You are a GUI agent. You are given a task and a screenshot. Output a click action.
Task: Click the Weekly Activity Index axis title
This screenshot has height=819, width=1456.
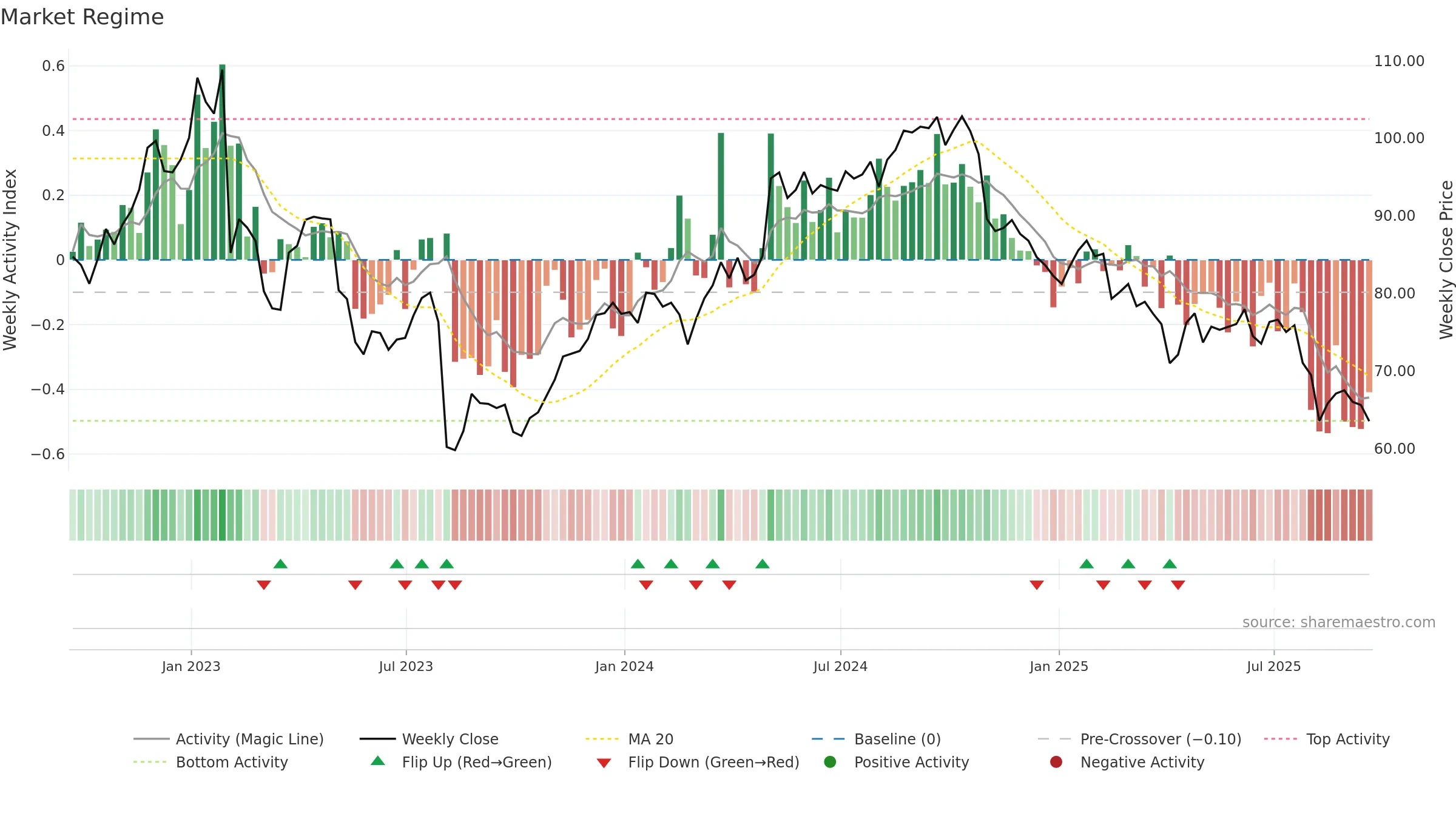point(10,260)
